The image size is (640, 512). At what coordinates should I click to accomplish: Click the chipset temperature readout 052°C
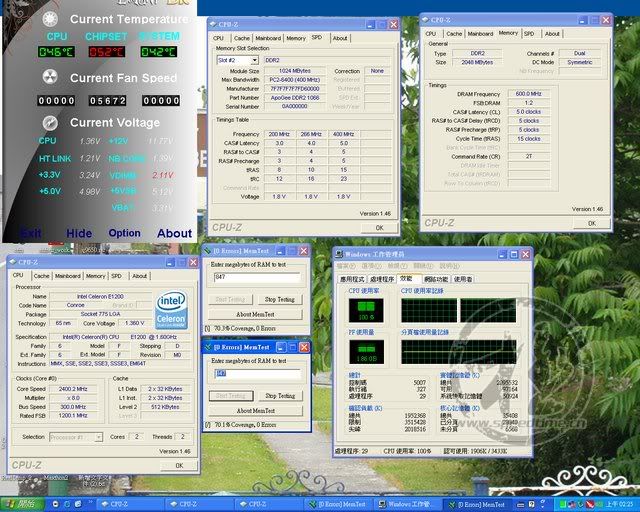(x=107, y=52)
